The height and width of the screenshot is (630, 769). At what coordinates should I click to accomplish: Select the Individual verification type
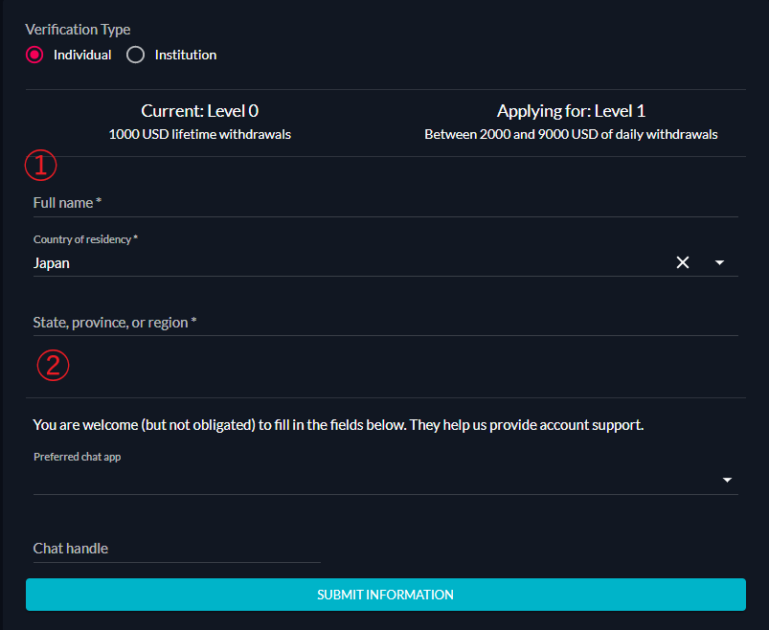click(34, 55)
